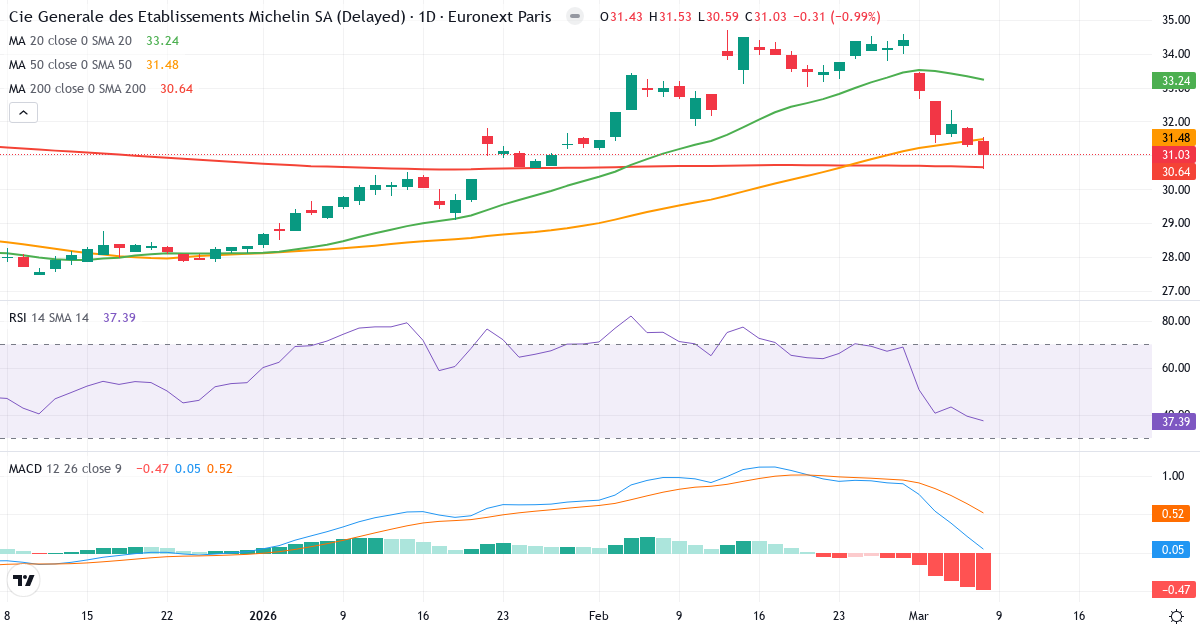
Task: Click the RSI 14 indicator legend
Action: click(x=48, y=317)
